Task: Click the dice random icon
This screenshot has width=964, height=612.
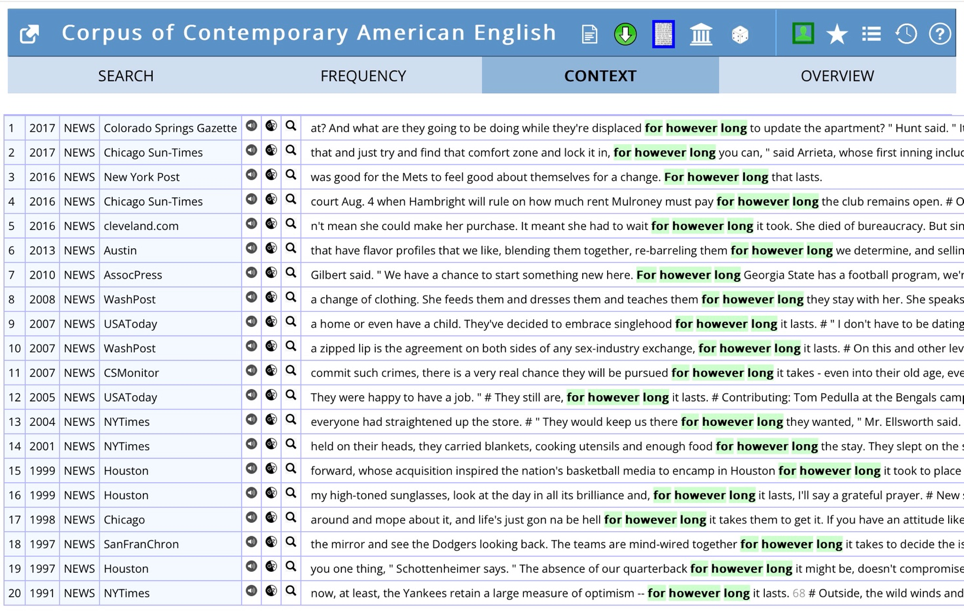Action: point(740,34)
